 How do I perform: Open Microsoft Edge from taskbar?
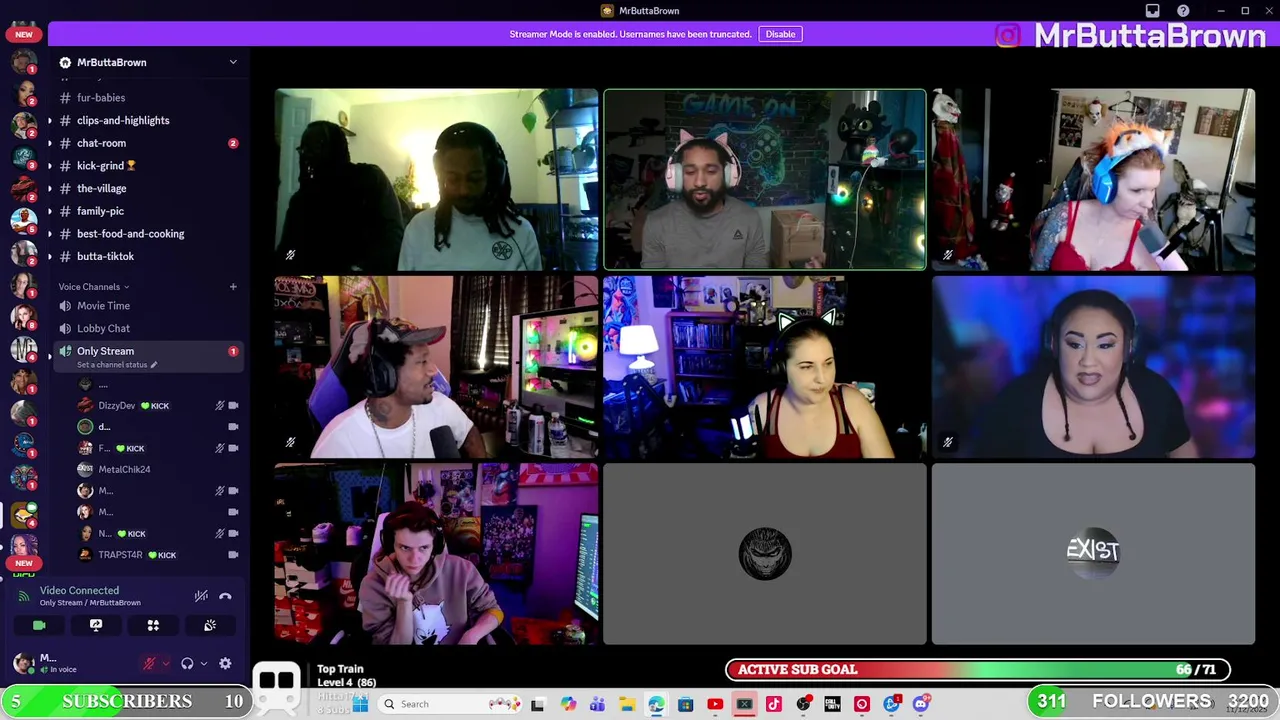pyautogui.click(x=656, y=704)
